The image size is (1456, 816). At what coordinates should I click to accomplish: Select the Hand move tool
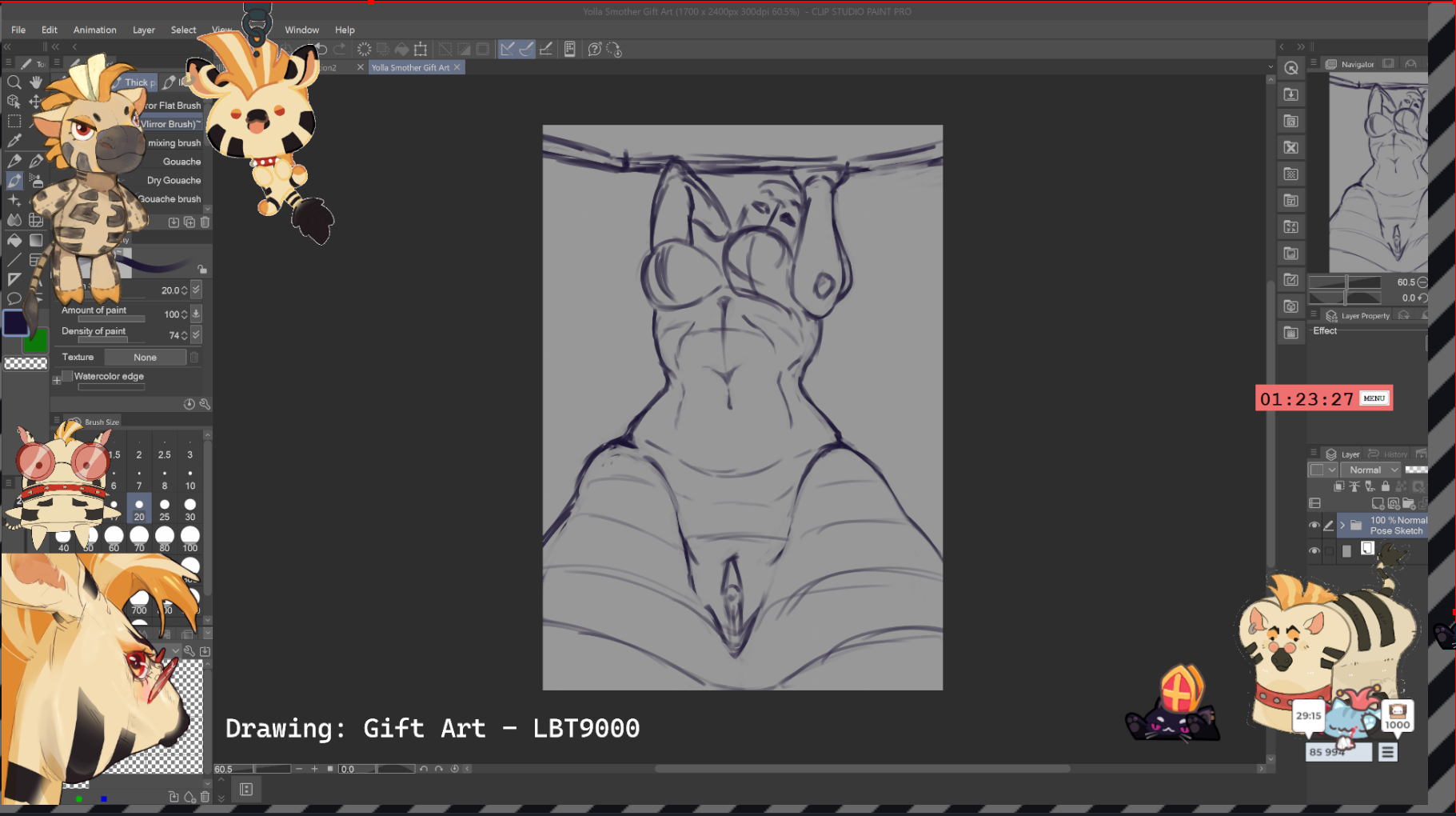pos(36,82)
